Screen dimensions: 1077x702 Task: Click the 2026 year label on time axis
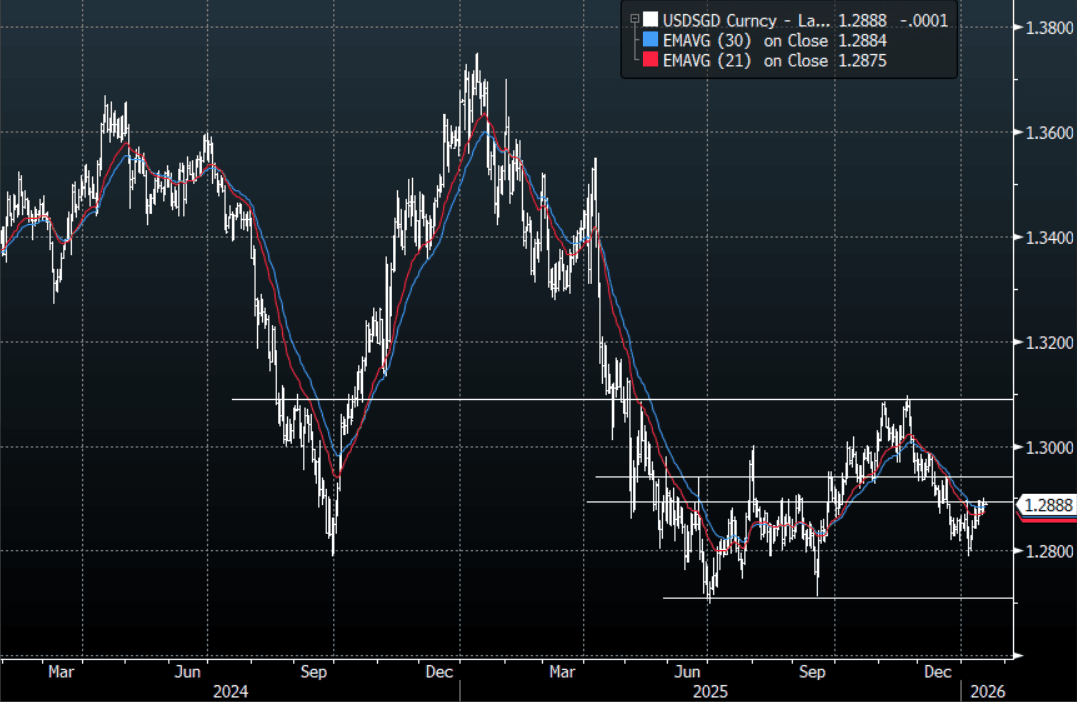pos(987,691)
